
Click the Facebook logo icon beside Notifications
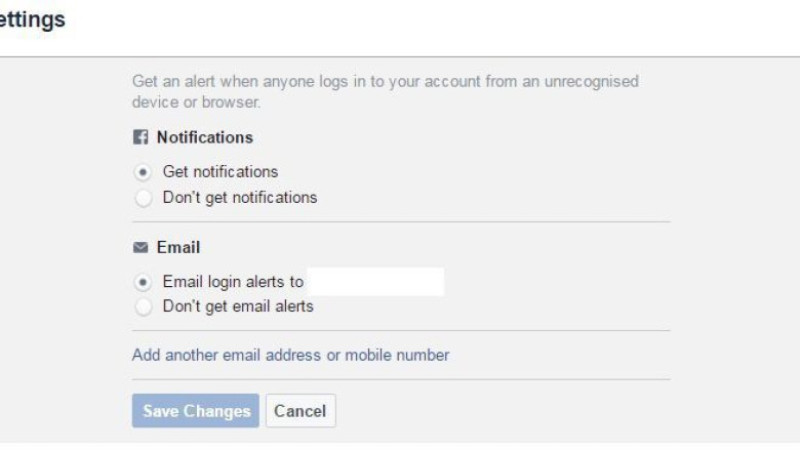click(x=140, y=137)
